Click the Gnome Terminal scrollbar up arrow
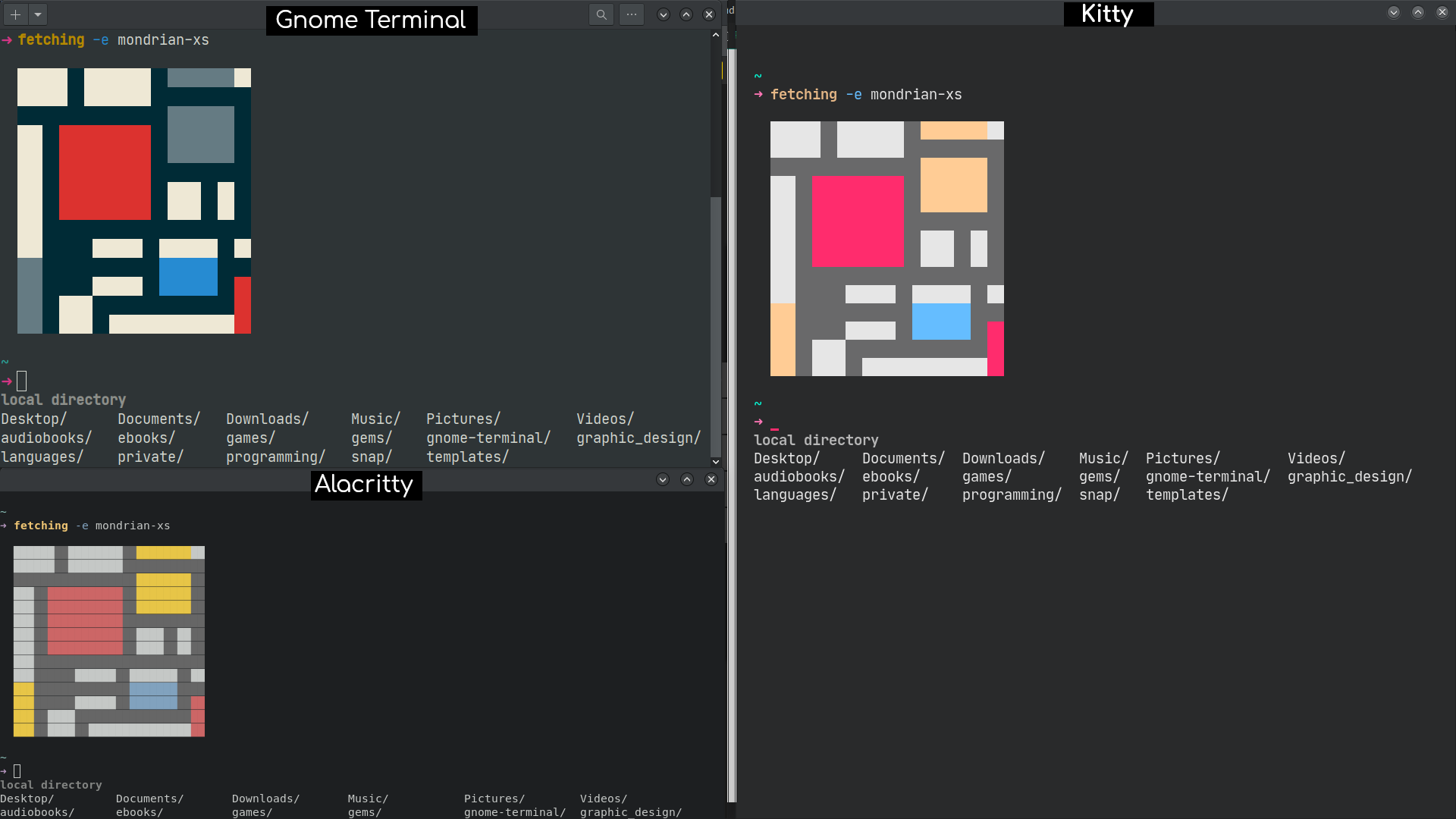Viewport: 1456px width, 819px height. tap(715, 35)
